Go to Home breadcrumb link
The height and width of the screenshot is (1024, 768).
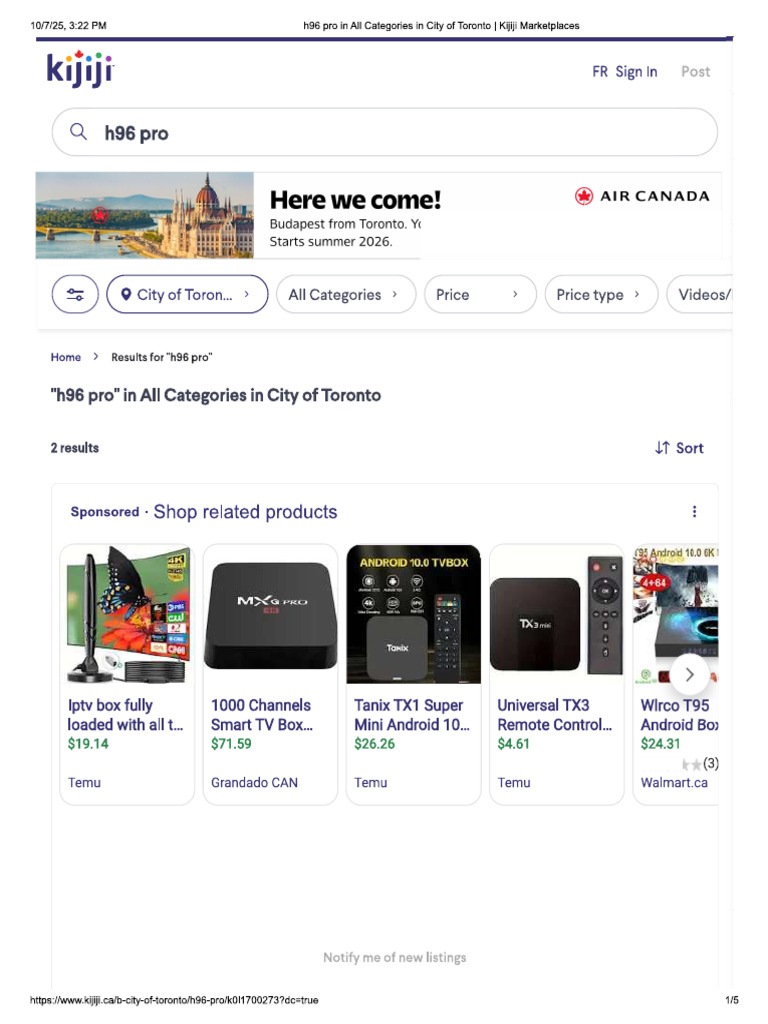(x=66, y=357)
